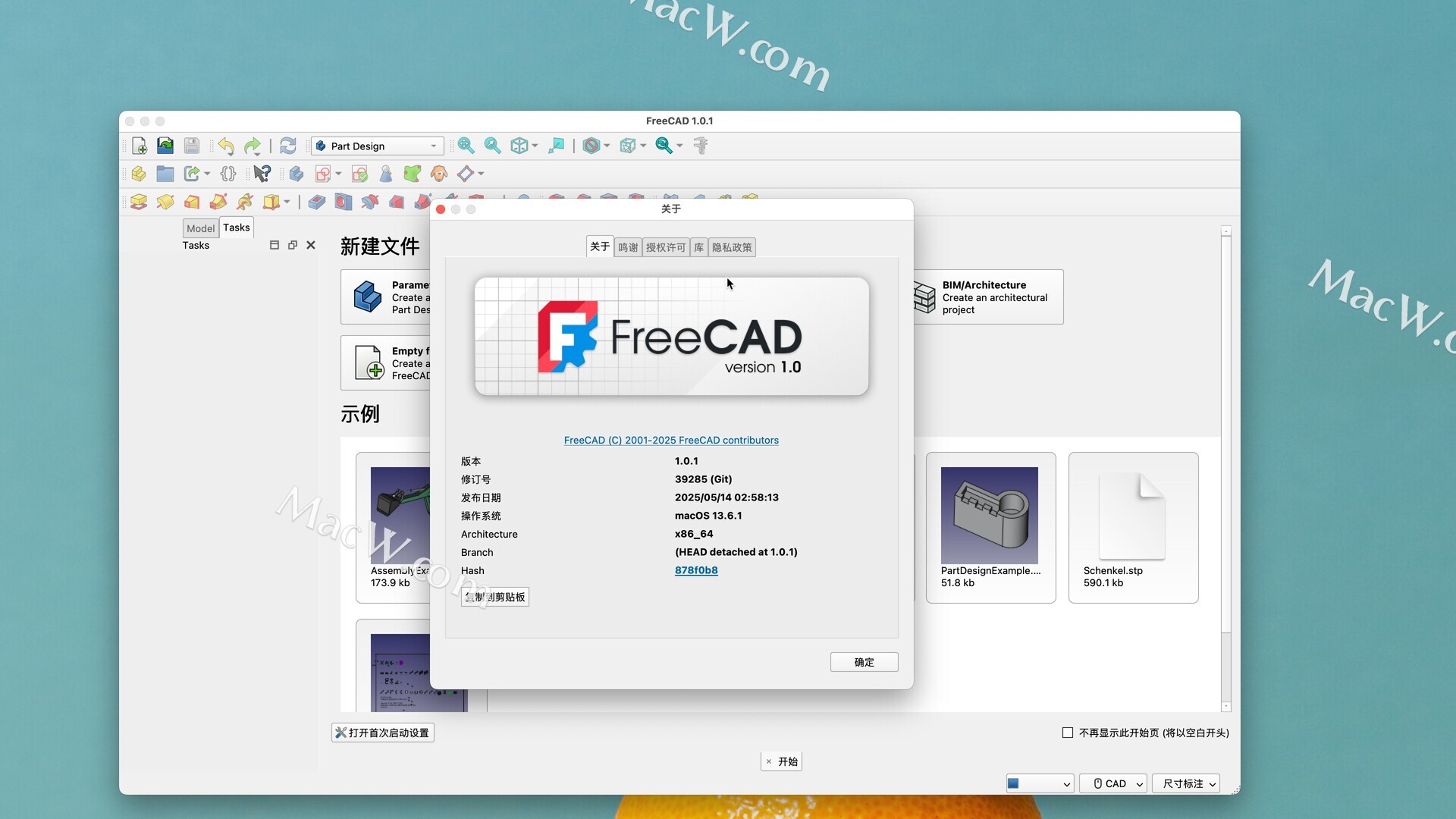Float the Tasks panel
This screenshot has height=819, width=1456.
click(x=293, y=245)
